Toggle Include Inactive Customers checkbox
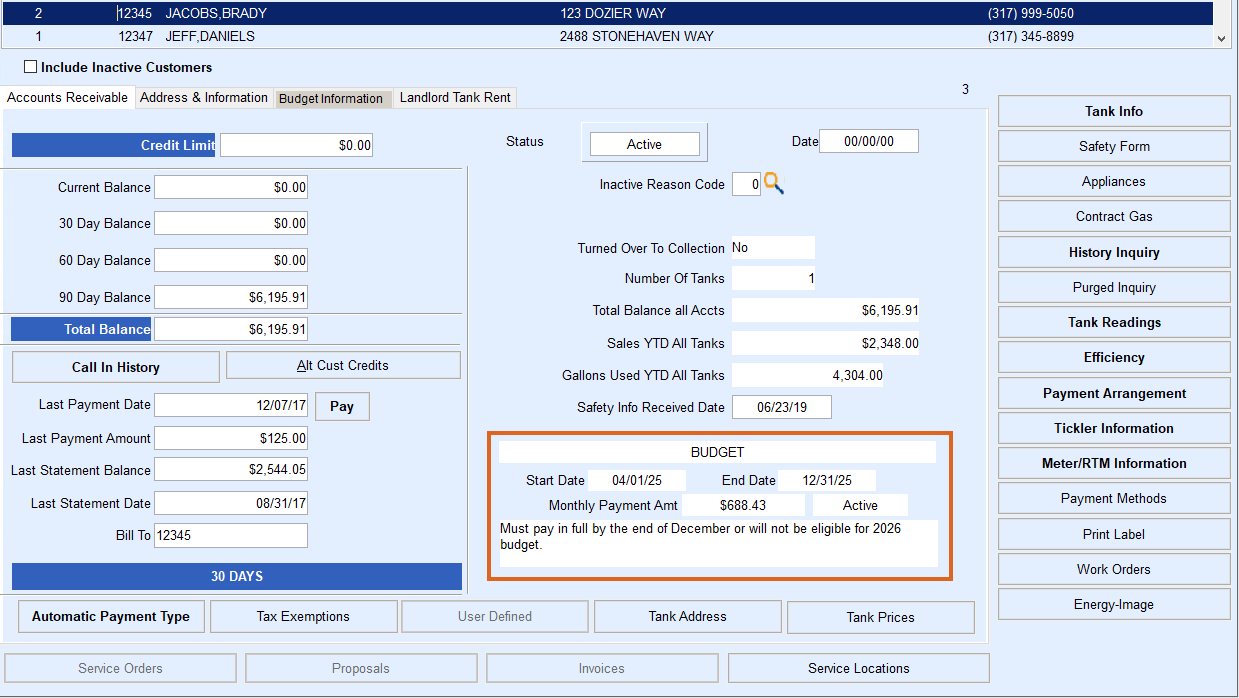1239x698 pixels. 31,67
